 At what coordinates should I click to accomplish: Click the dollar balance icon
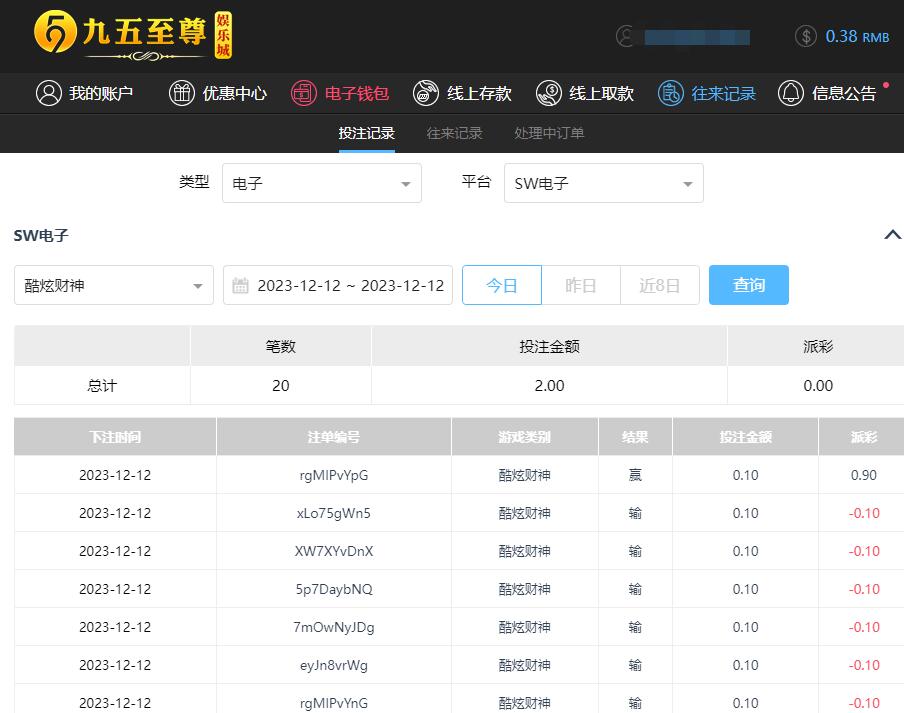[x=805, y=36]
